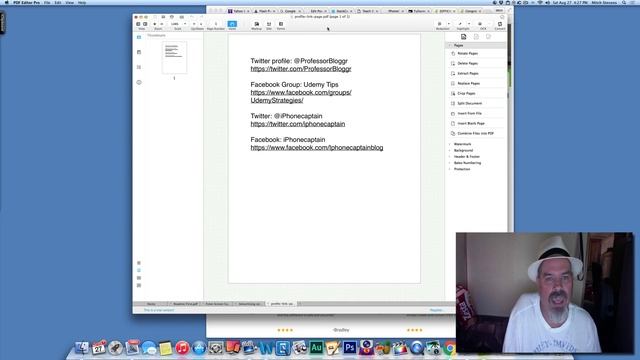Select the Edit tool in the toolbar
Viewport: 640px width, 360px height.
pyautogui.click(x=269, y=25)
